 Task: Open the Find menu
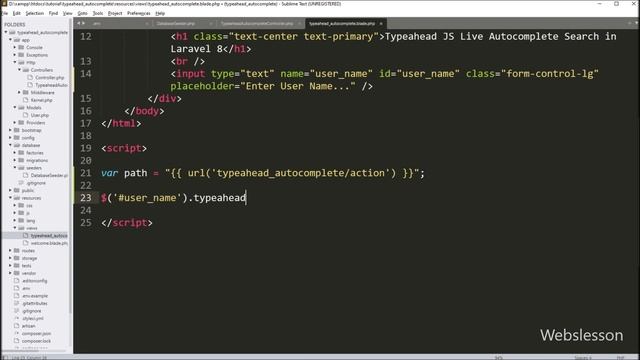53,13
